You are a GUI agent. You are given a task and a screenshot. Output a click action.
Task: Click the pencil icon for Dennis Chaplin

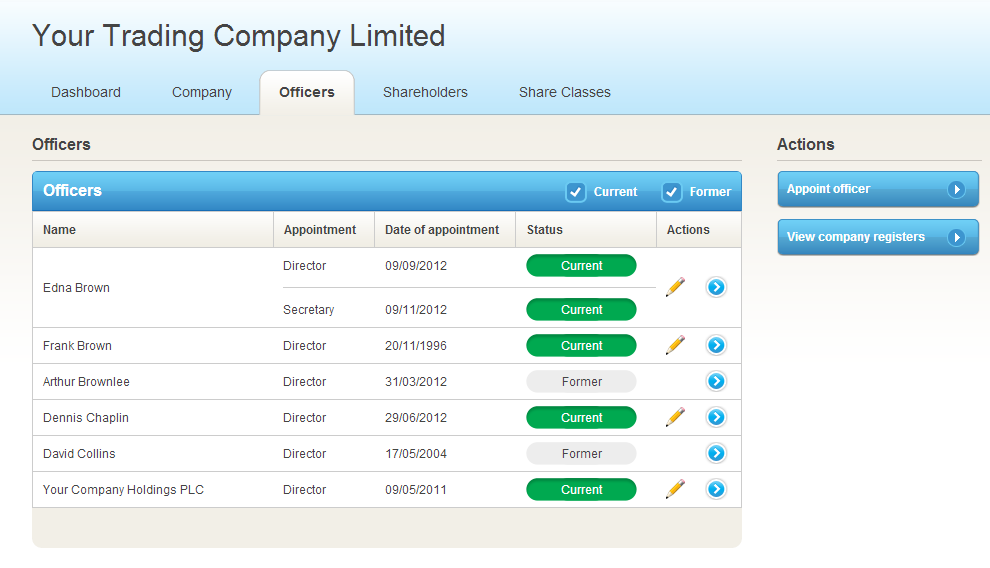[676, 417]
